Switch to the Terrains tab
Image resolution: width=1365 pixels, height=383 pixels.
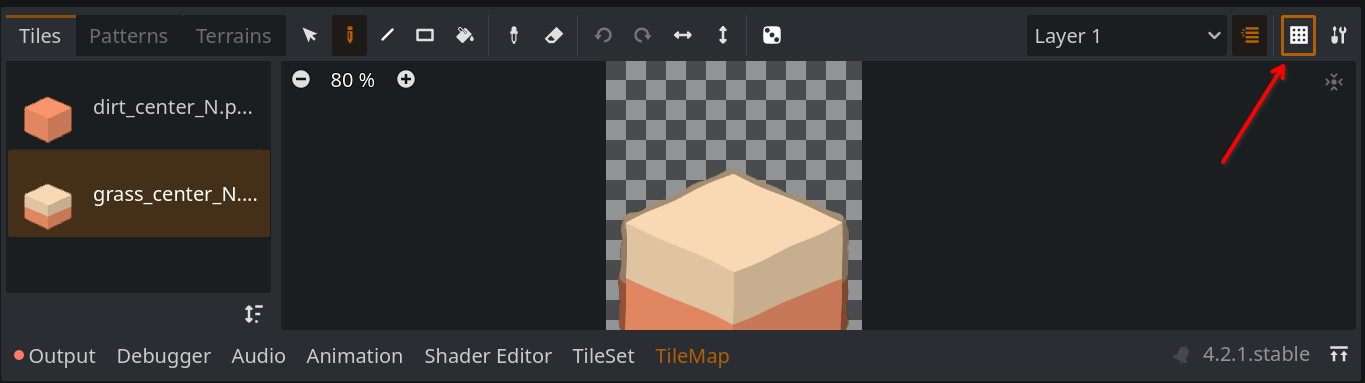(x=233, y=36)
